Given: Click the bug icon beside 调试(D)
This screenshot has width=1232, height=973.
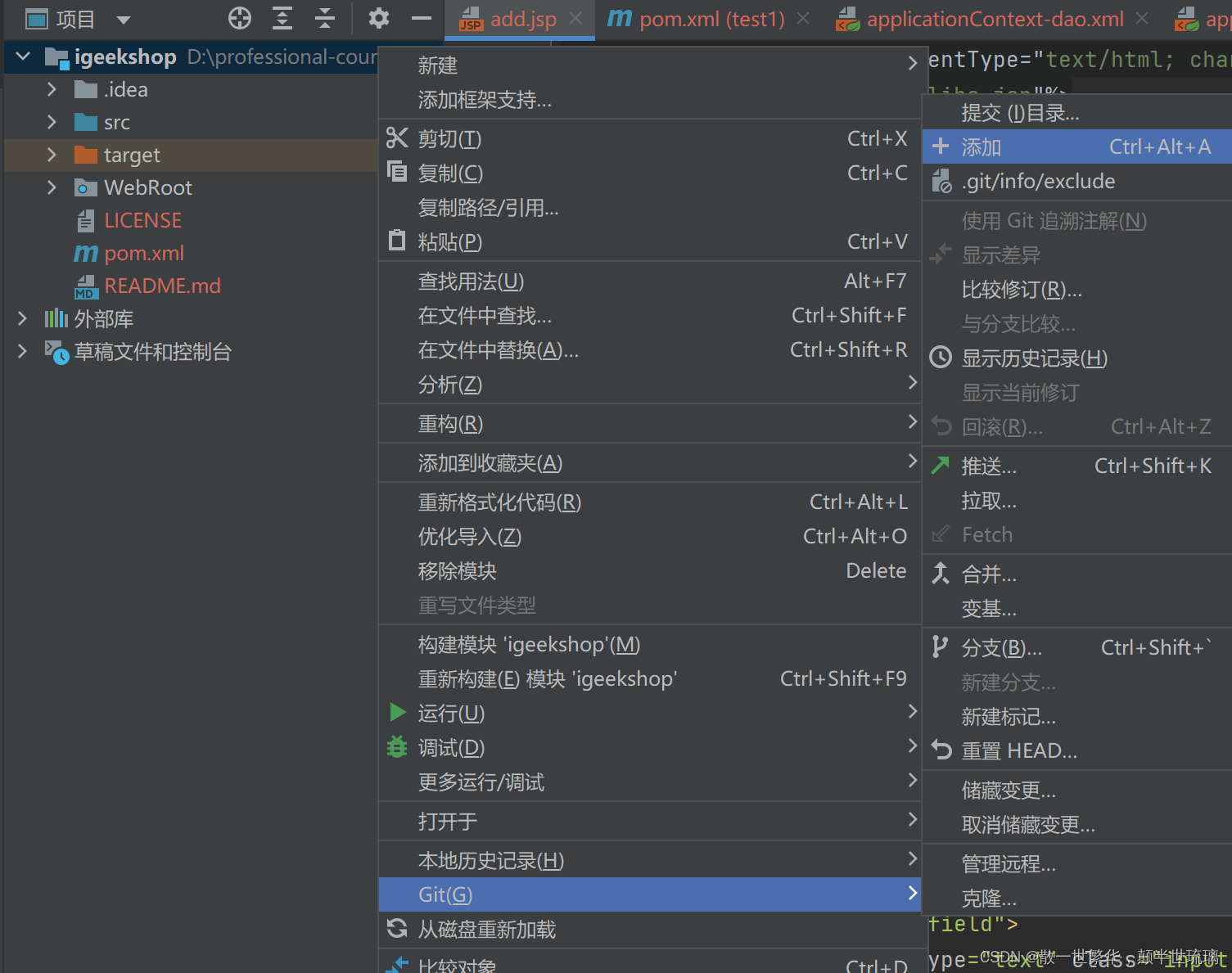Looking at the screenshot, I should [x=397, y=747].
